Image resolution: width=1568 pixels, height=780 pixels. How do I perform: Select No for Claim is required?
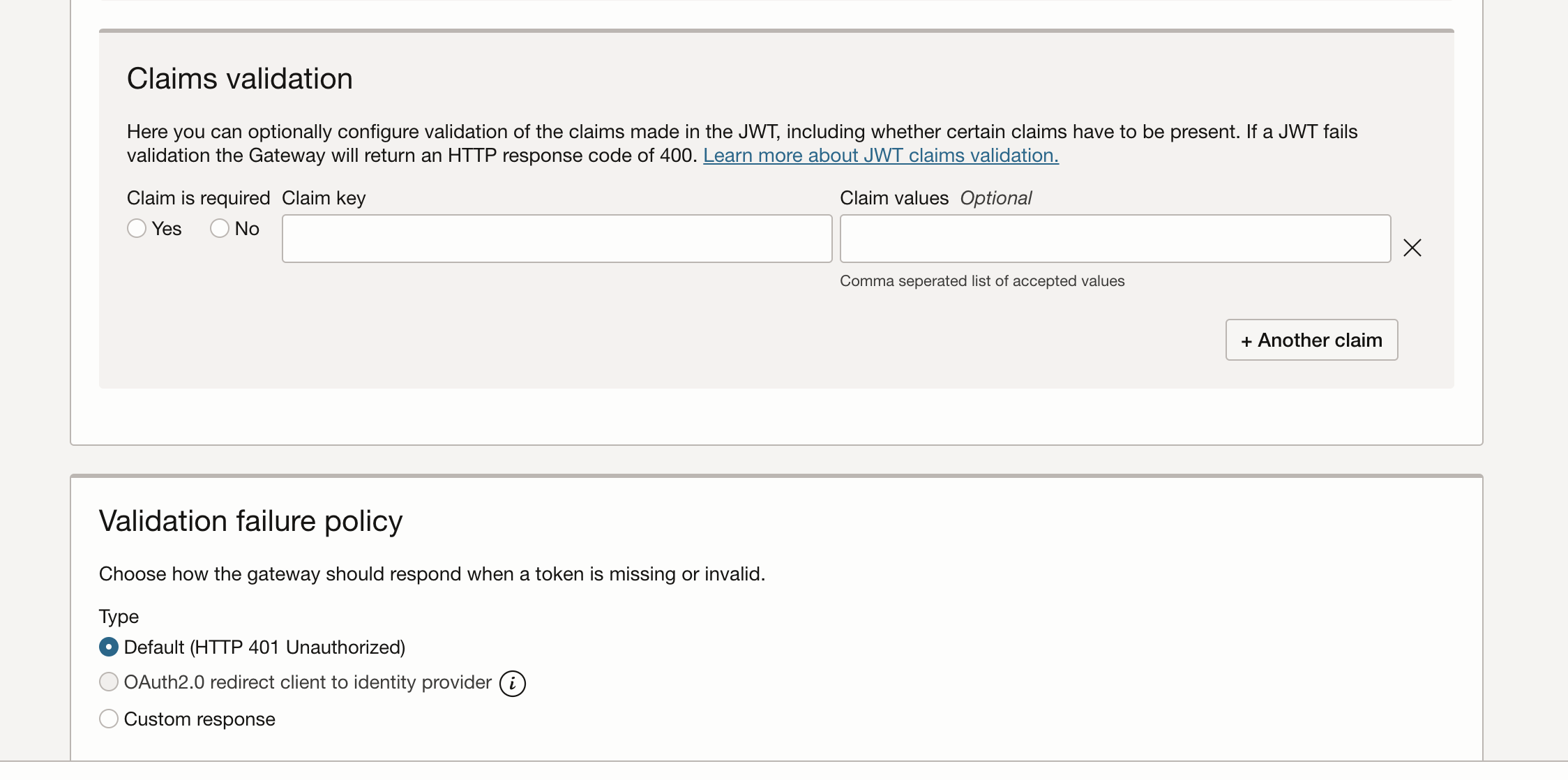pyautogui.click(x=220, y=229)
